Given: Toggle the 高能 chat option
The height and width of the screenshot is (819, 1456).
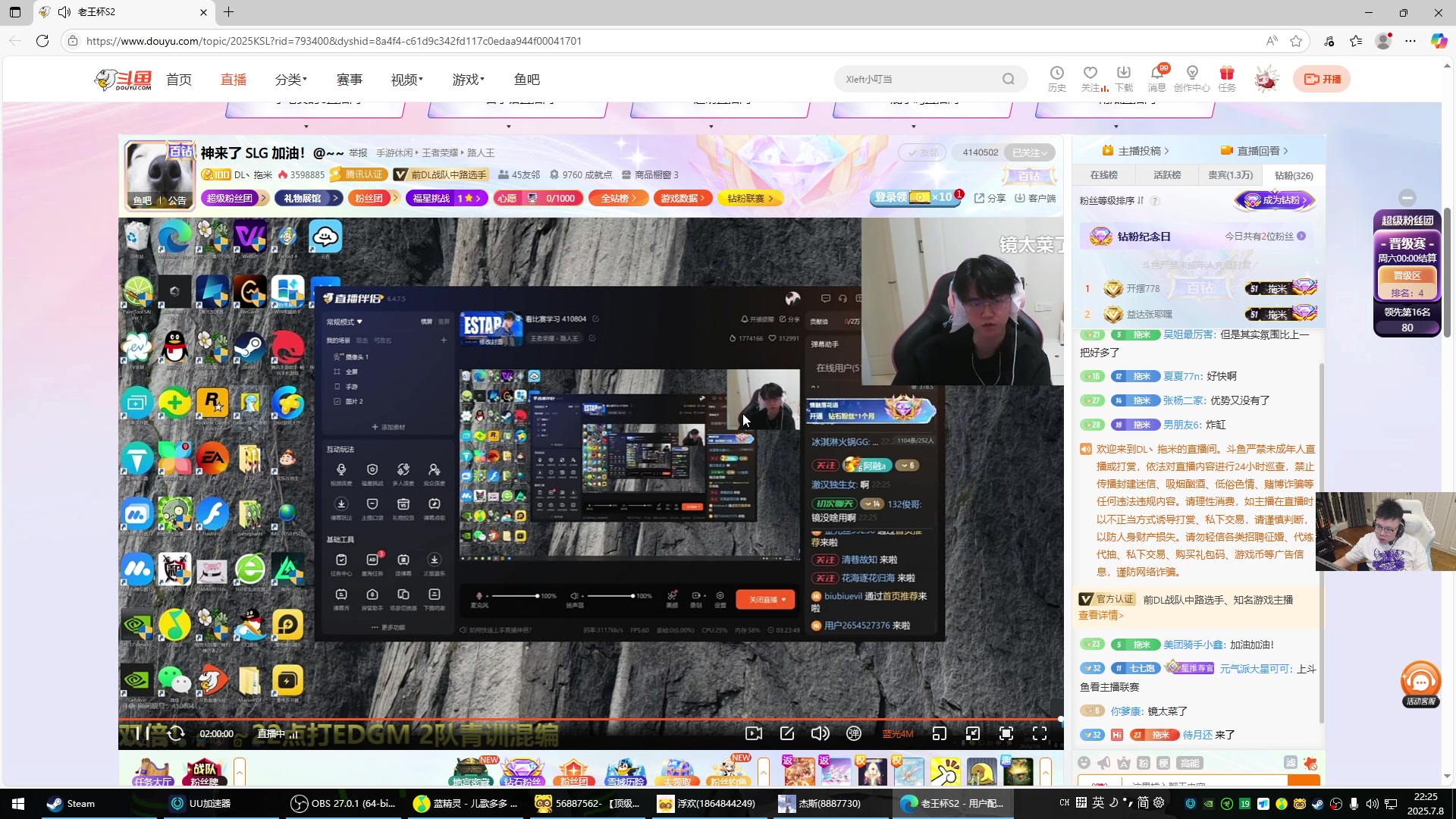Looking at the screenshot, I should pos(1190,762).
